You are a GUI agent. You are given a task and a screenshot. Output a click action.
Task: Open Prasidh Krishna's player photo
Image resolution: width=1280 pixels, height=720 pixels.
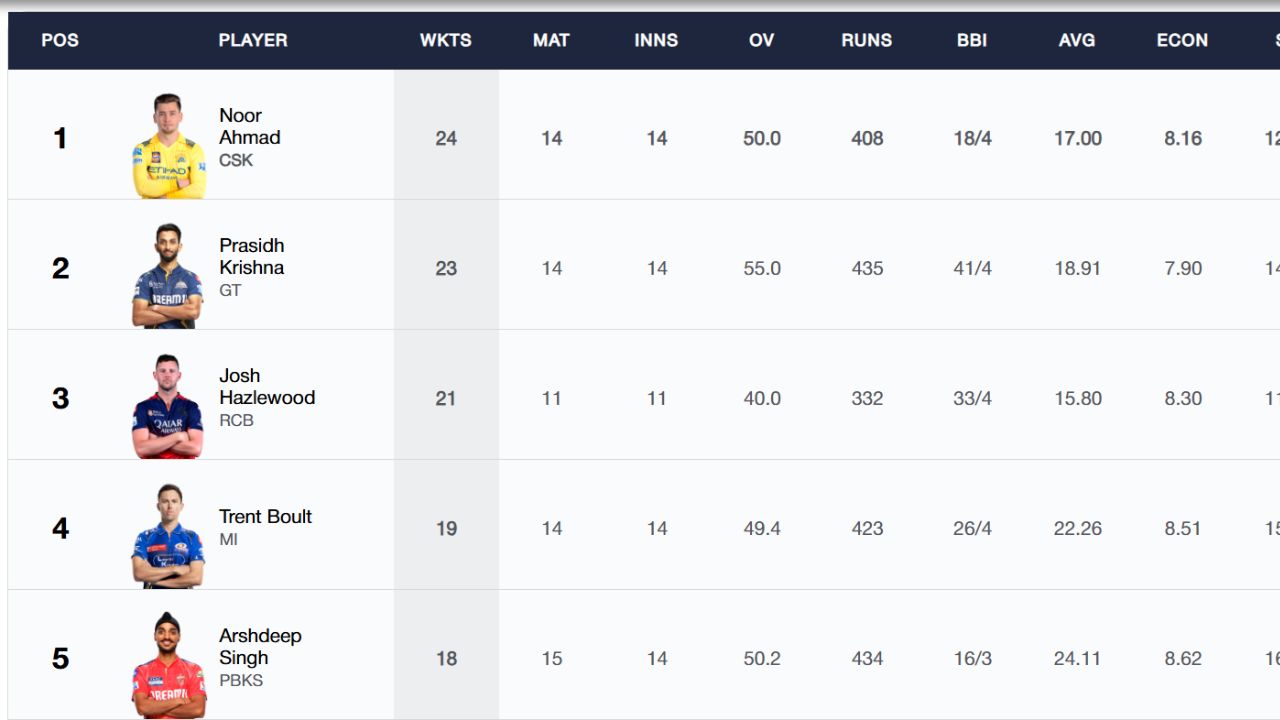click(x=168, y=276)
